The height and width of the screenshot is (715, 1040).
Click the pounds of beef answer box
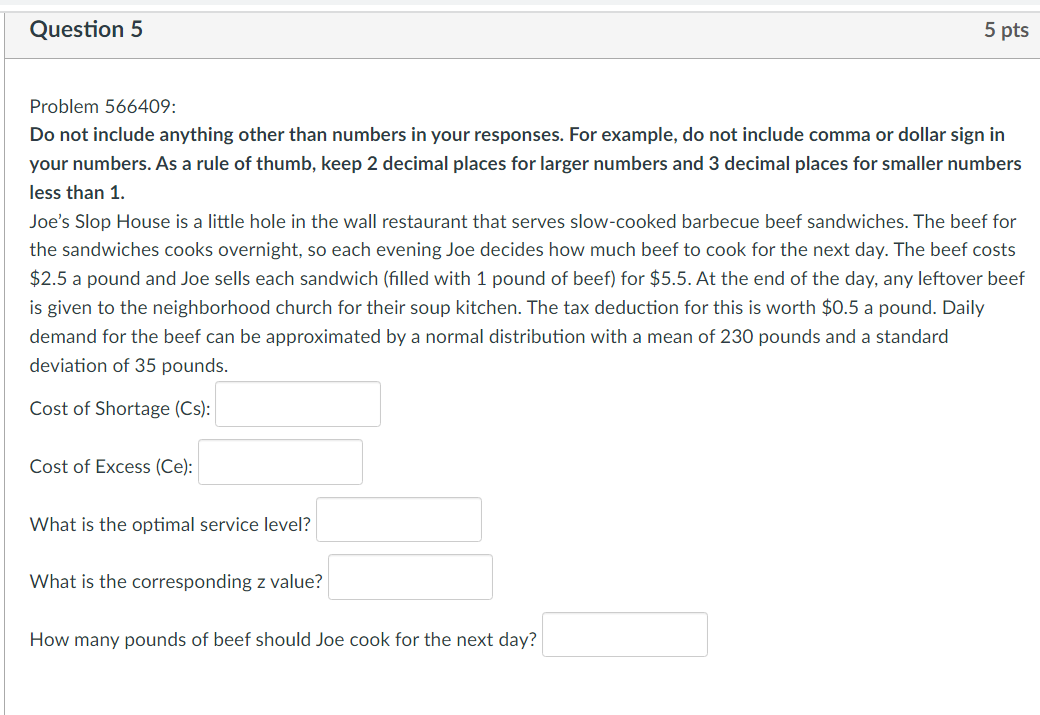coord(624,634)
